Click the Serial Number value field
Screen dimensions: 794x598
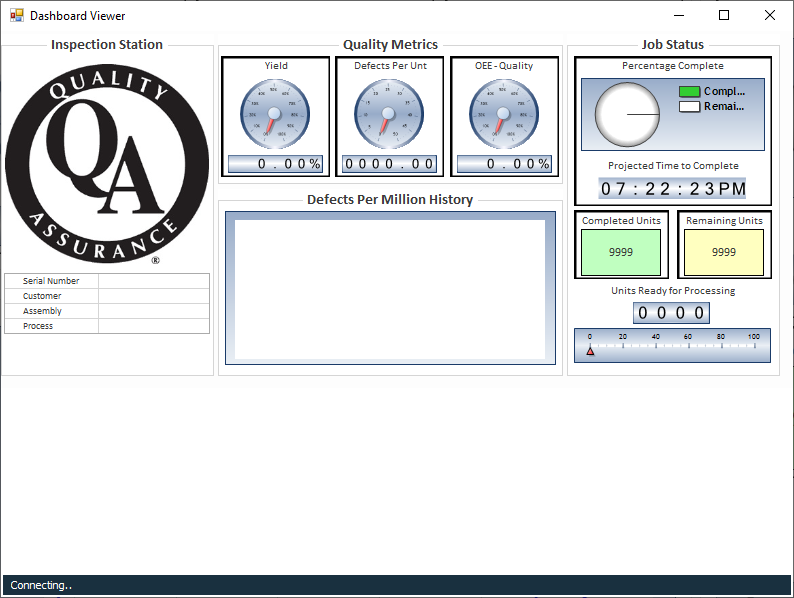point(154,281)
